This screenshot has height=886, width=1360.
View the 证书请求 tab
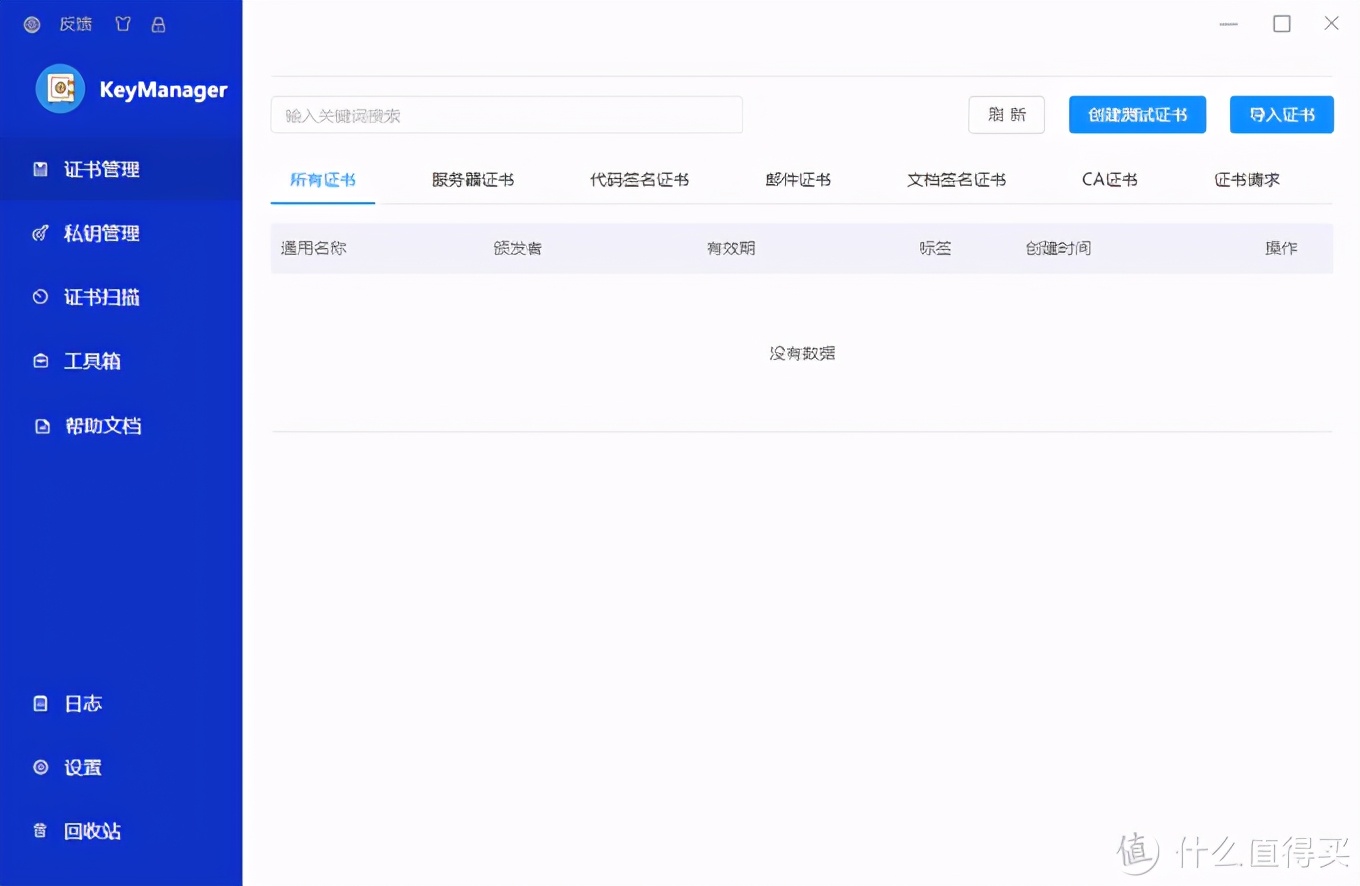(x=1247, y=179)
